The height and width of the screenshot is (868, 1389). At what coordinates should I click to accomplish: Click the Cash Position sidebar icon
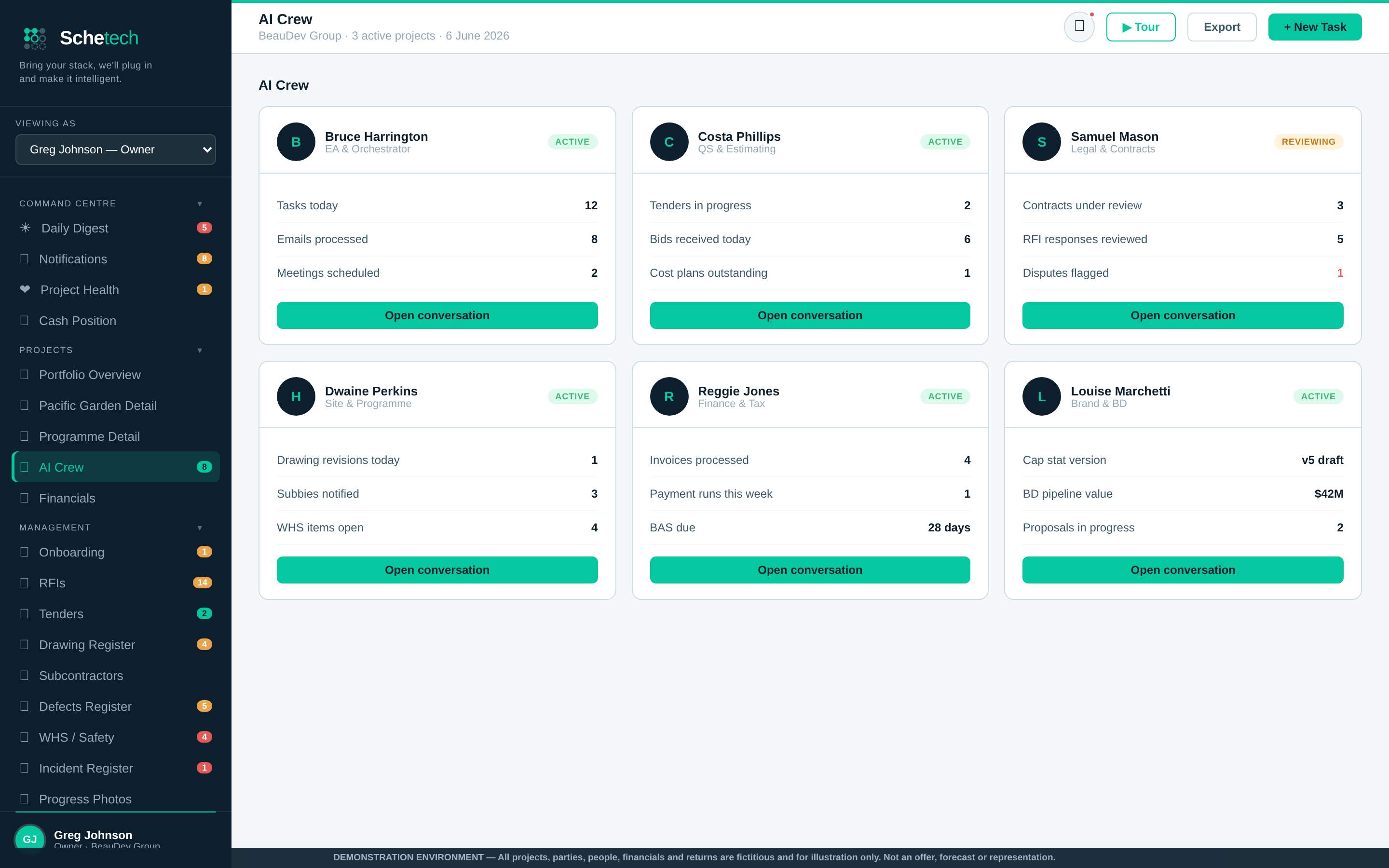[x=24, y=320]
